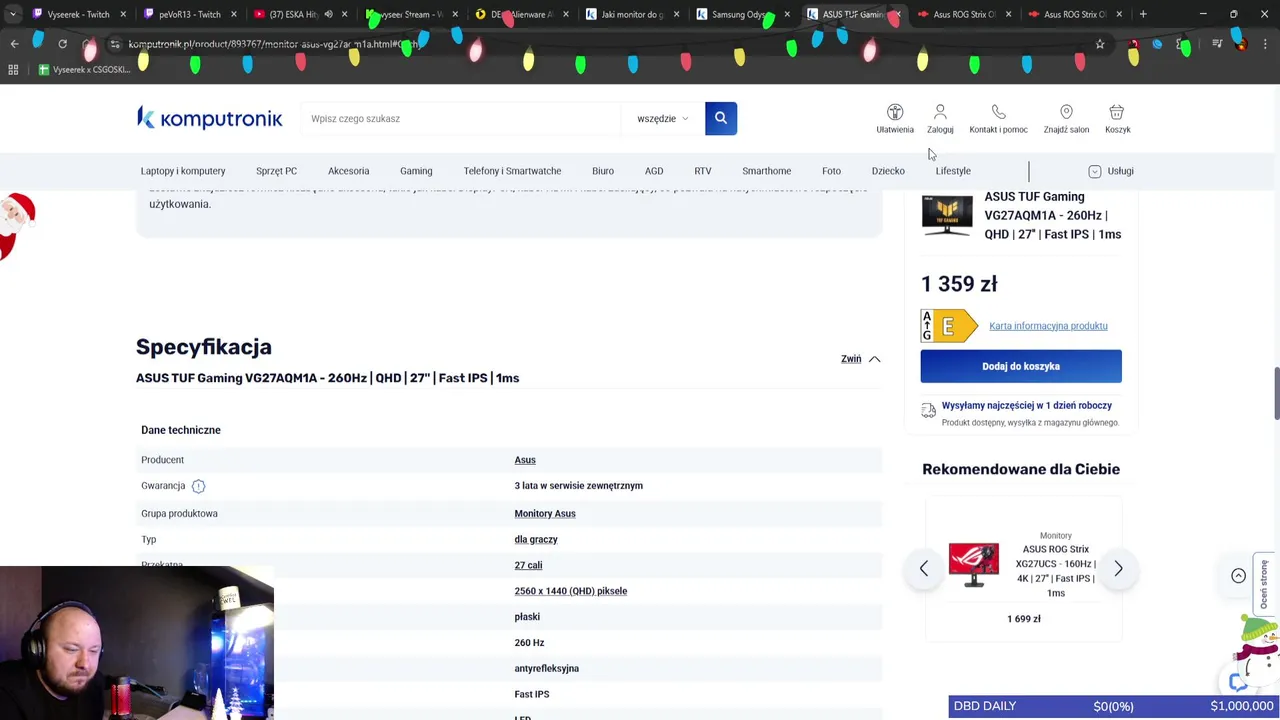This screenshot has height=720, width=1280.
Task: Click the 260 Hz value
Action: point(529,643)
